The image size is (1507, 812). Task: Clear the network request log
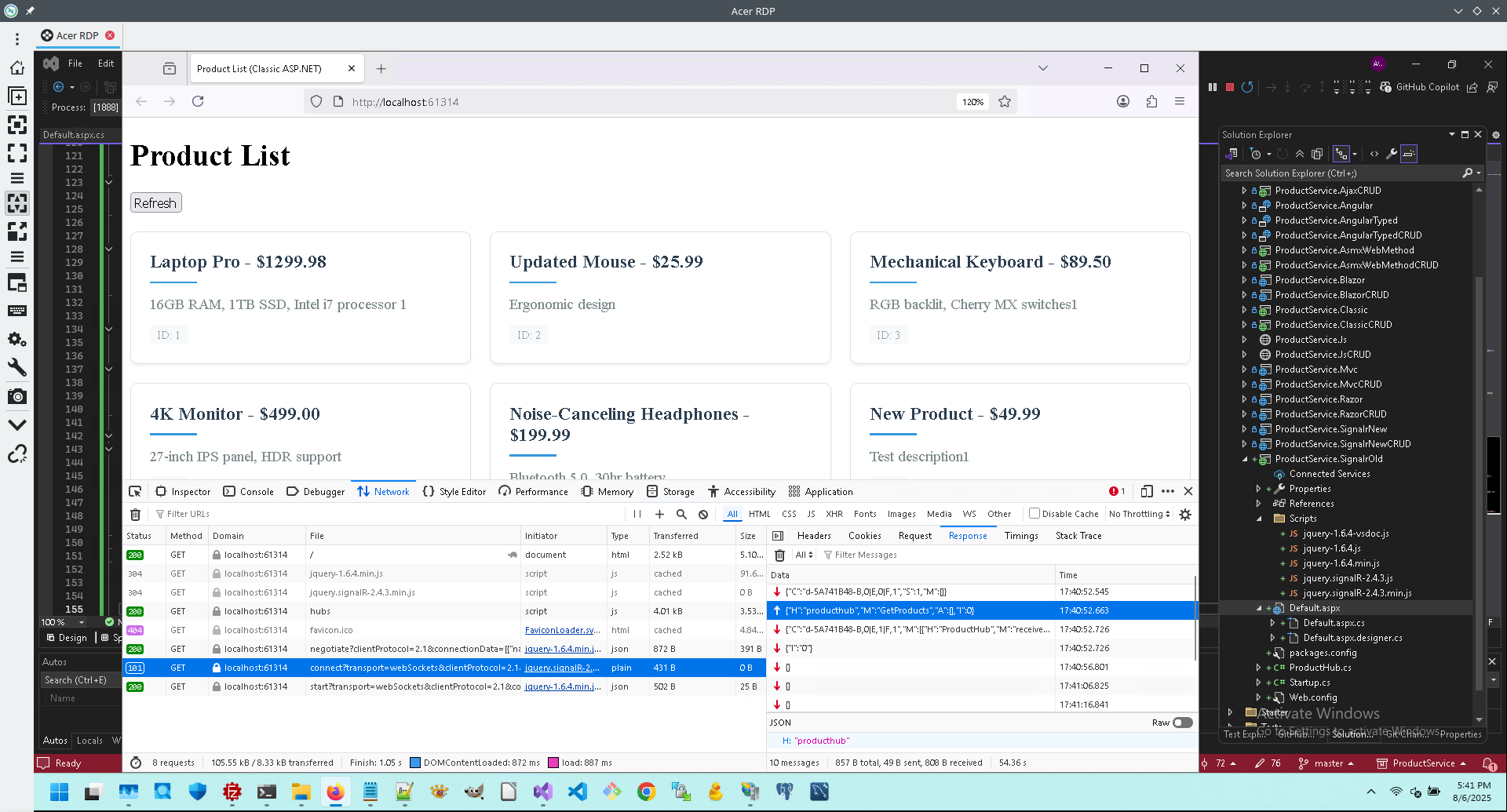(x=135, y=514)
